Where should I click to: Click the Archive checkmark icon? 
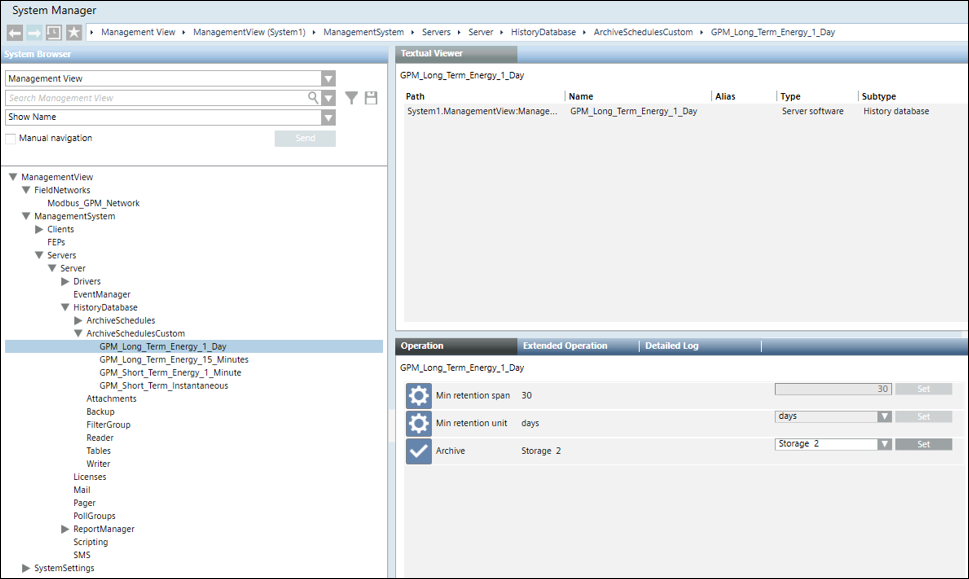[418, 451]
